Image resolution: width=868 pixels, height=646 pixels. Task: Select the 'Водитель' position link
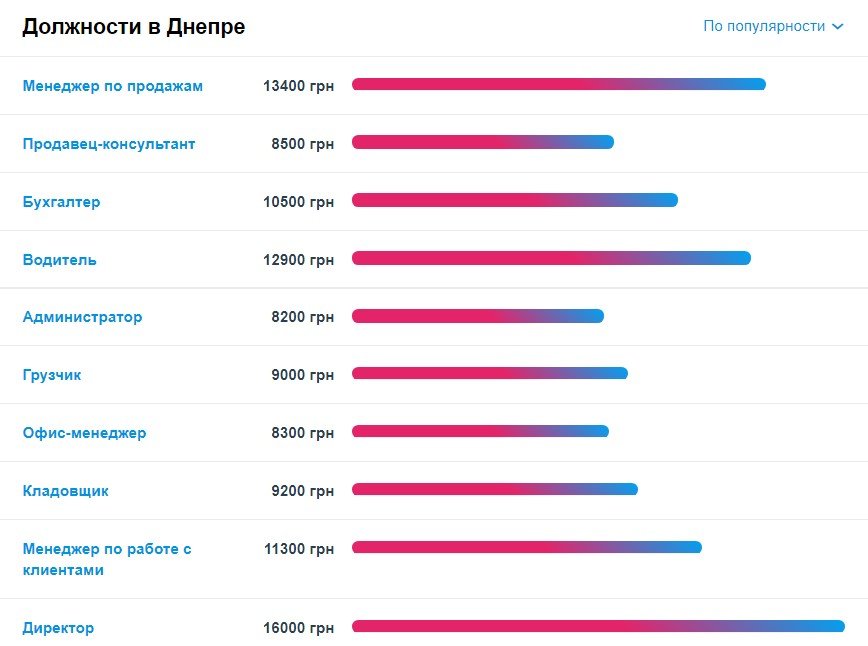click(x=60, y=260)
